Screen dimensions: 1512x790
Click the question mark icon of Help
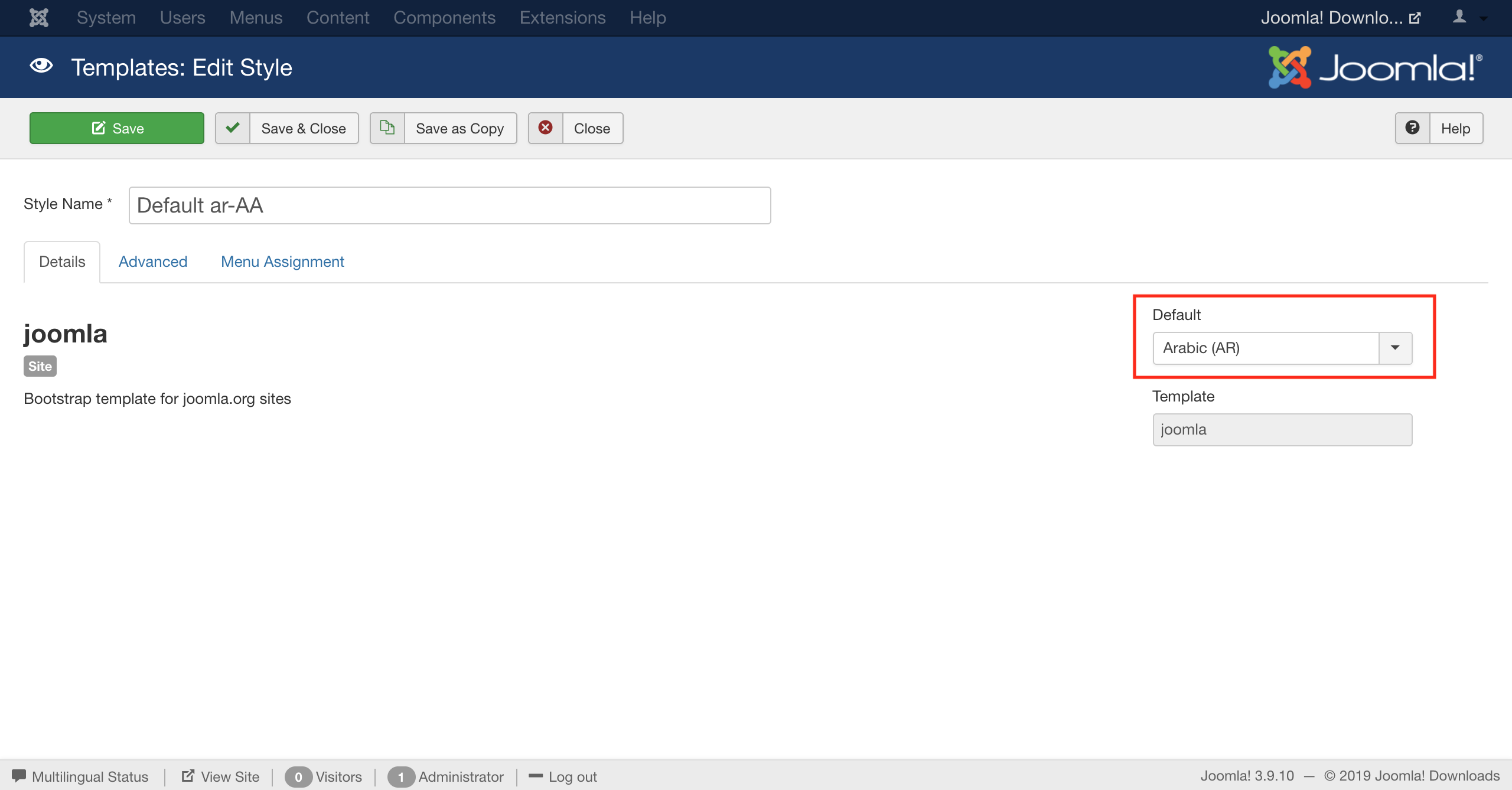1412,128
